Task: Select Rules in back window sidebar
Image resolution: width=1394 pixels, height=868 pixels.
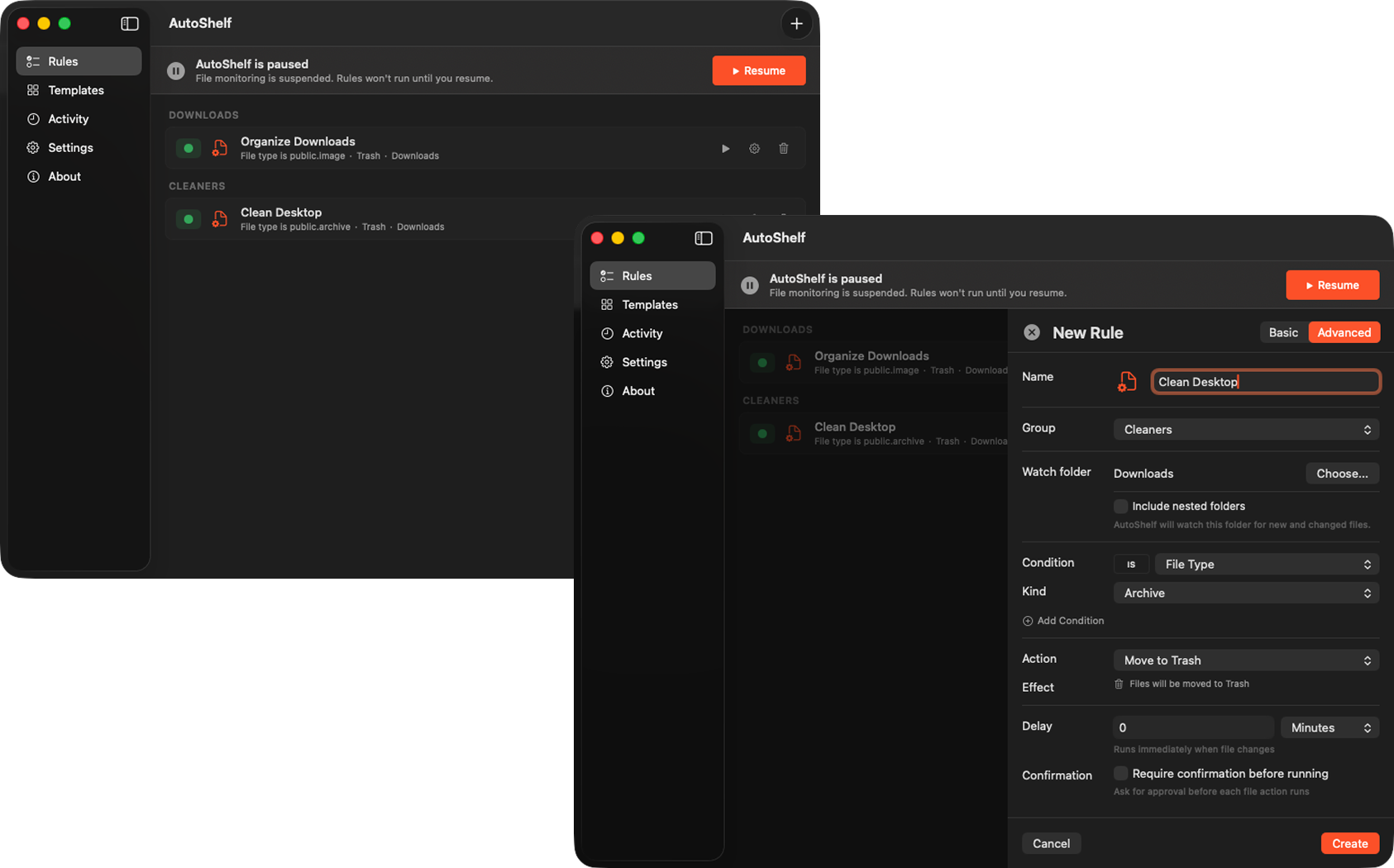Action: coord(79,61)
